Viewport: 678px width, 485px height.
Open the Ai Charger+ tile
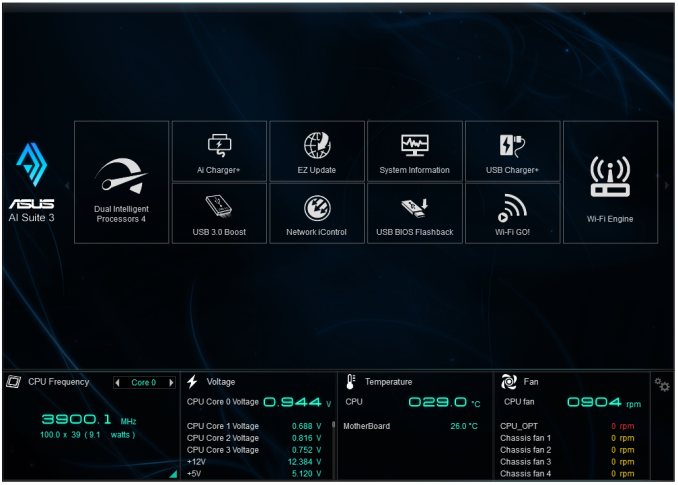point(219,151)
